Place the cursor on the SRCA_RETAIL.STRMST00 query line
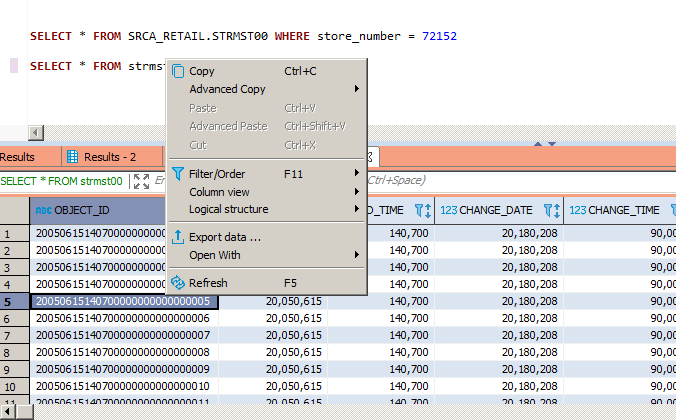The width and height of the screenshot is (676, 420). coord(243,36)
